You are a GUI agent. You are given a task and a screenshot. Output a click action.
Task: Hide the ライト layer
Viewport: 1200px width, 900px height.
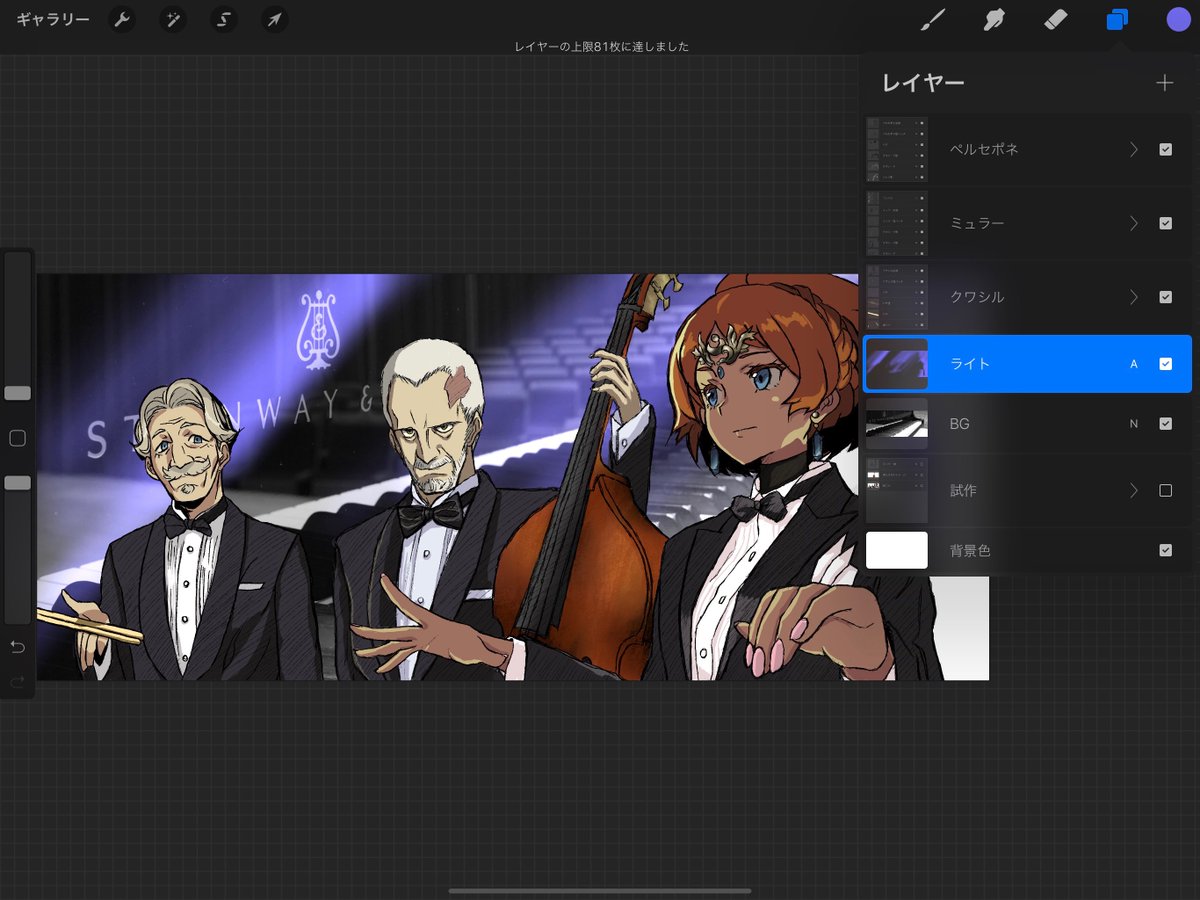[x=1165, y=364]
